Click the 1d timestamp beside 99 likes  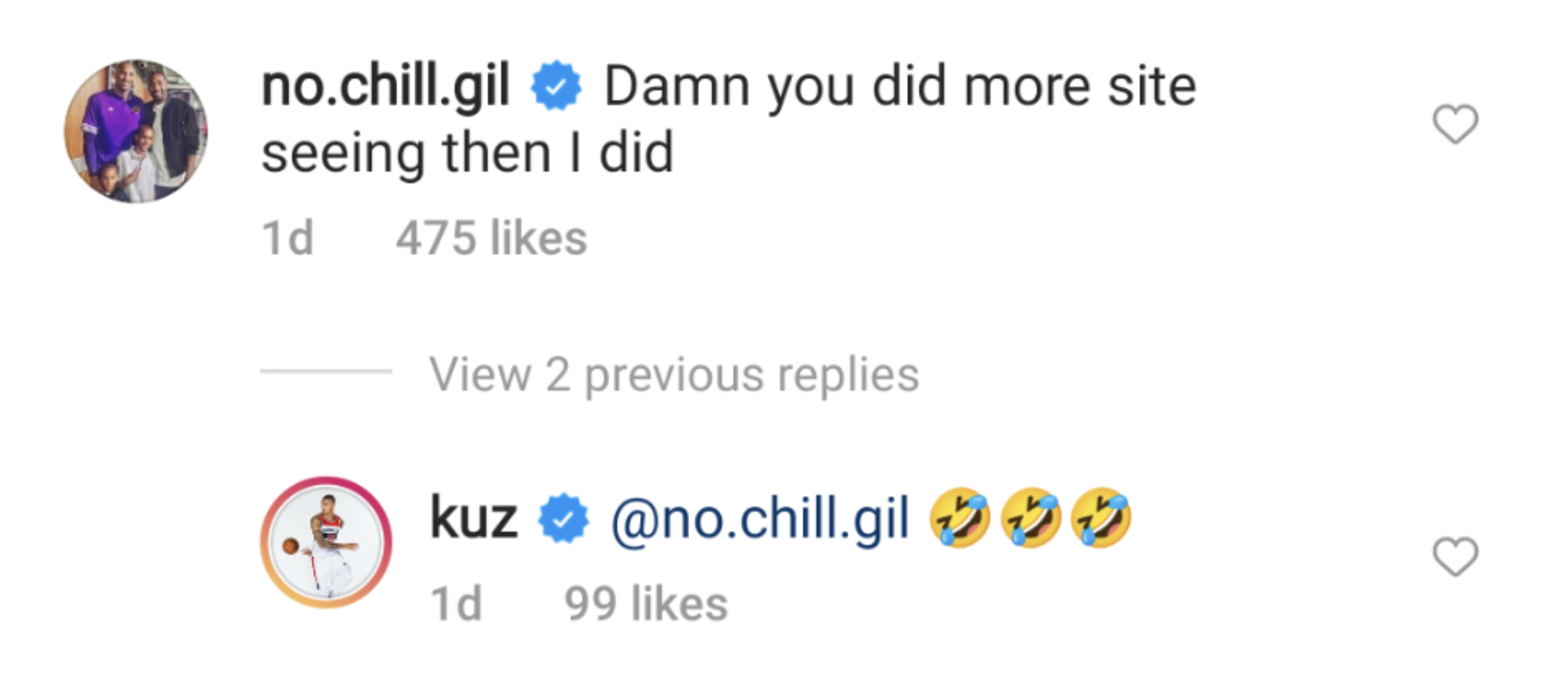tap(456, 603)
